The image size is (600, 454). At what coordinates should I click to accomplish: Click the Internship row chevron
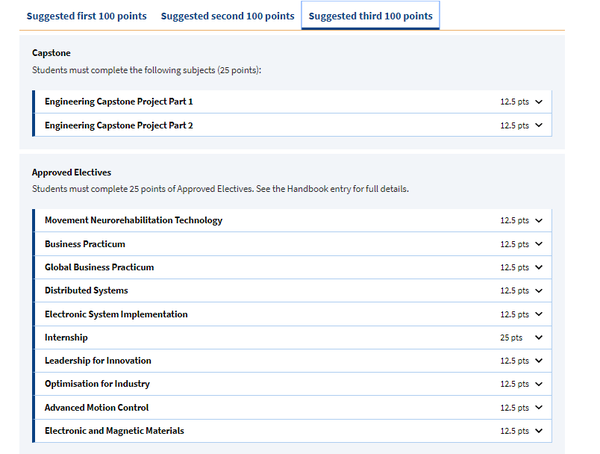pyautogui.click(x=539, y=337)
